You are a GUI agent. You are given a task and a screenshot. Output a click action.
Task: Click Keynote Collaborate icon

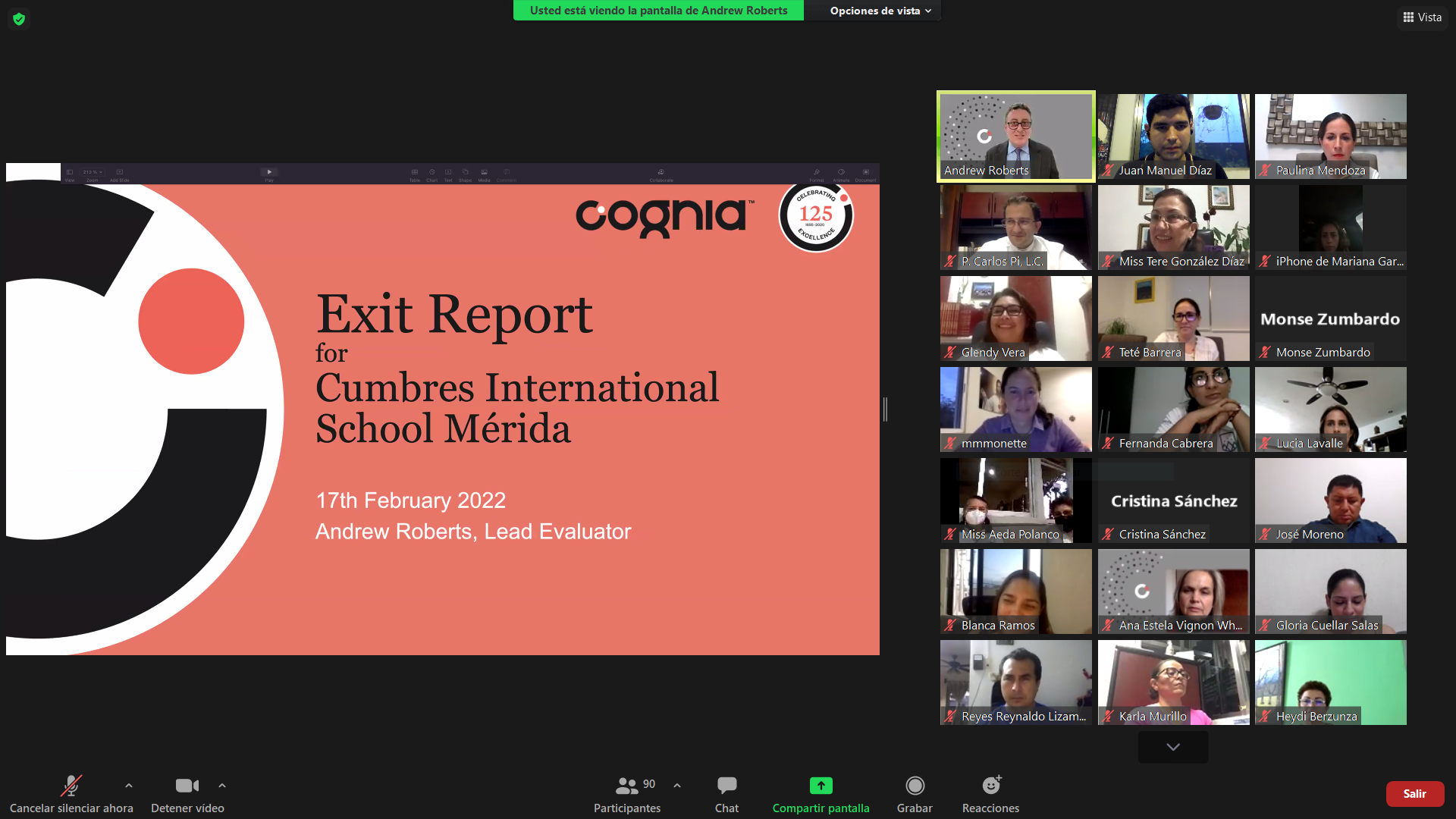tap(661, 173)
